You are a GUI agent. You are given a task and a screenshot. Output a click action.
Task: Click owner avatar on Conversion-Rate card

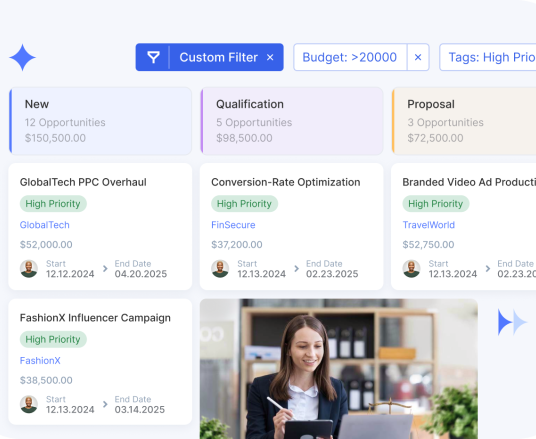coord(220,269)
